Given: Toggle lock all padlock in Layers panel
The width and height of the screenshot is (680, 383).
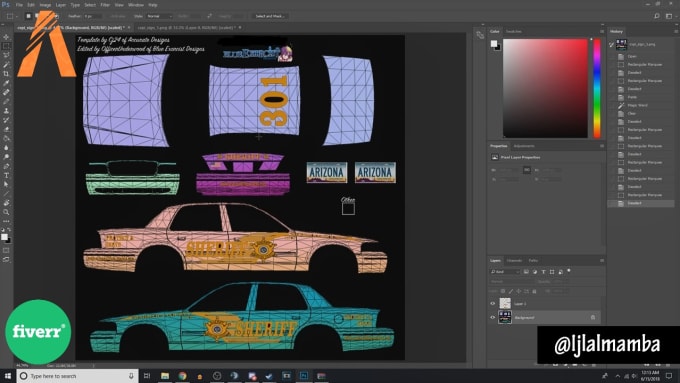Looking at the screenshot, I should pos(534,291).
